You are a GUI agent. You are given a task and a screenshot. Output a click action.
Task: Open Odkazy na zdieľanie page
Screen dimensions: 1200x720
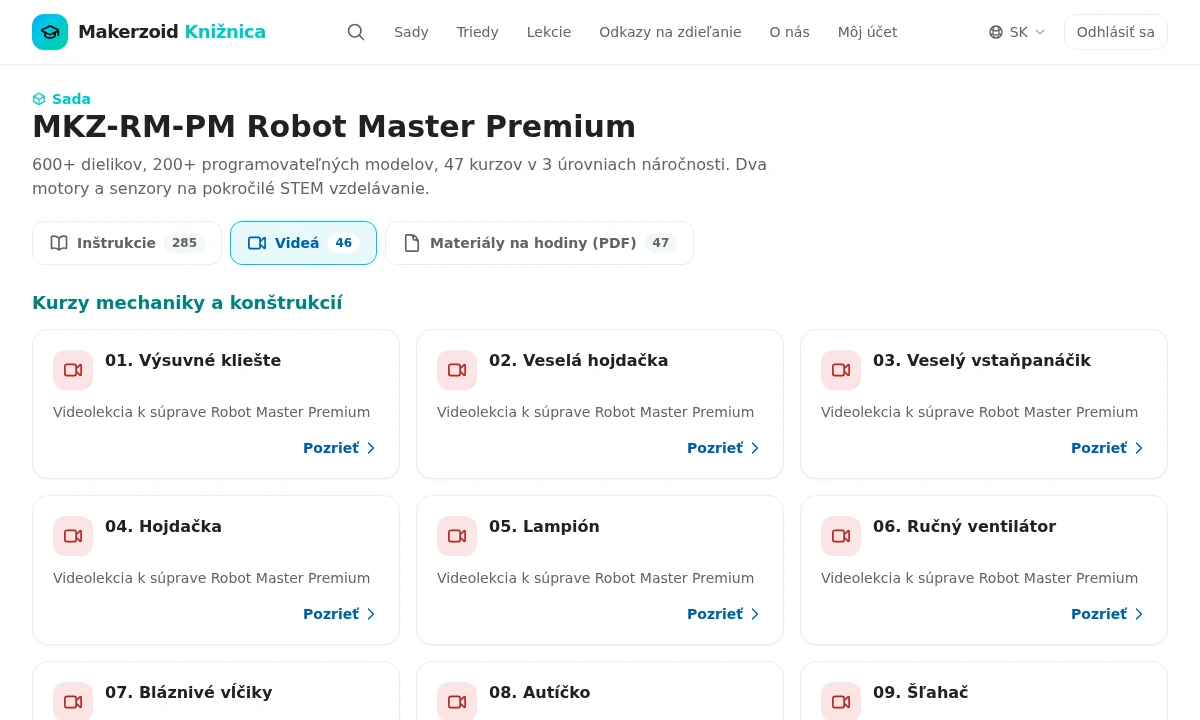(x=670, y=32)
